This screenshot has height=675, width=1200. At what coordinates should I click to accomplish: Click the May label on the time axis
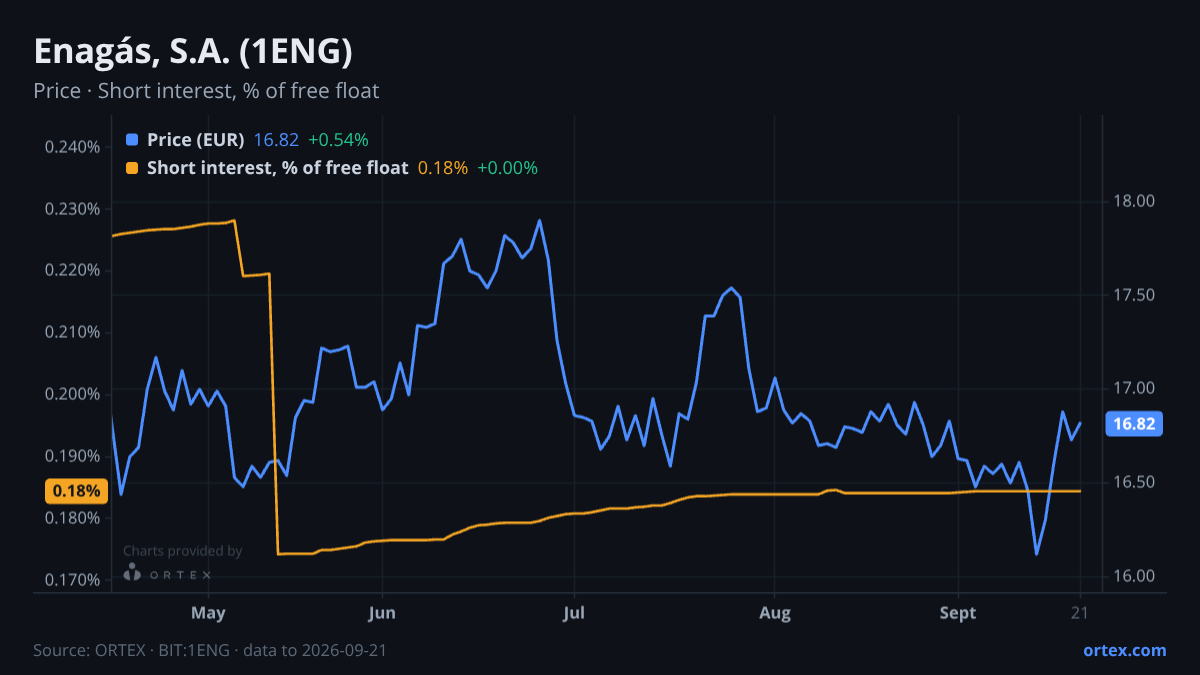(x=207, y=612)
